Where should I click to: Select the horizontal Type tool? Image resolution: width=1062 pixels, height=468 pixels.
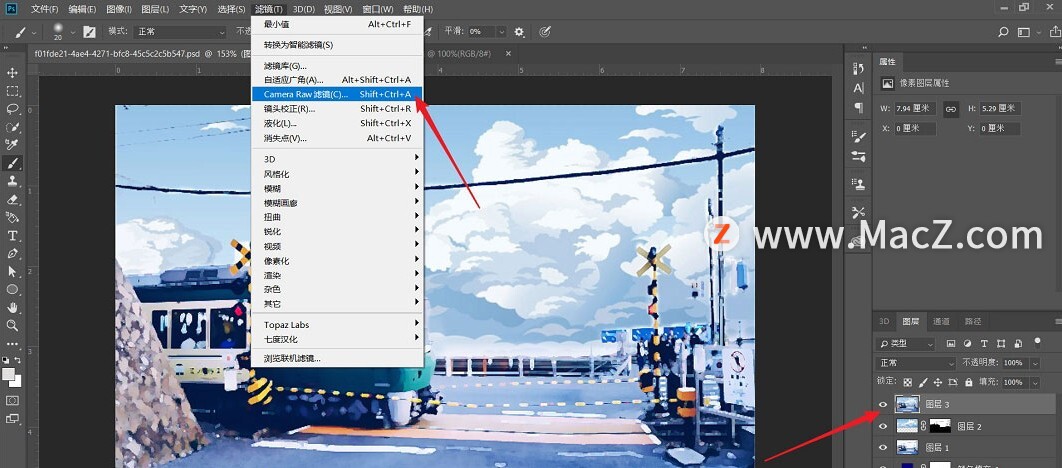click(13, 235)
